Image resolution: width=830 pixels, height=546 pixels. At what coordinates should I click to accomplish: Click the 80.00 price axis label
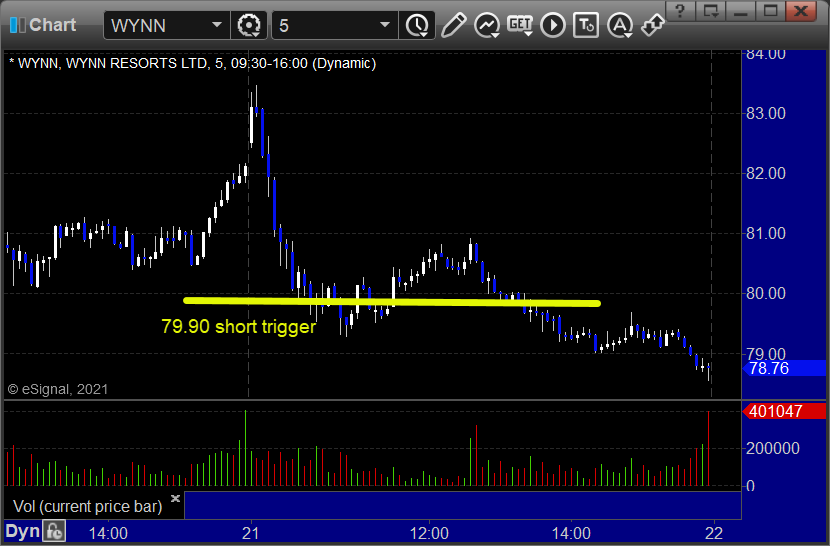tap(765, 293)
